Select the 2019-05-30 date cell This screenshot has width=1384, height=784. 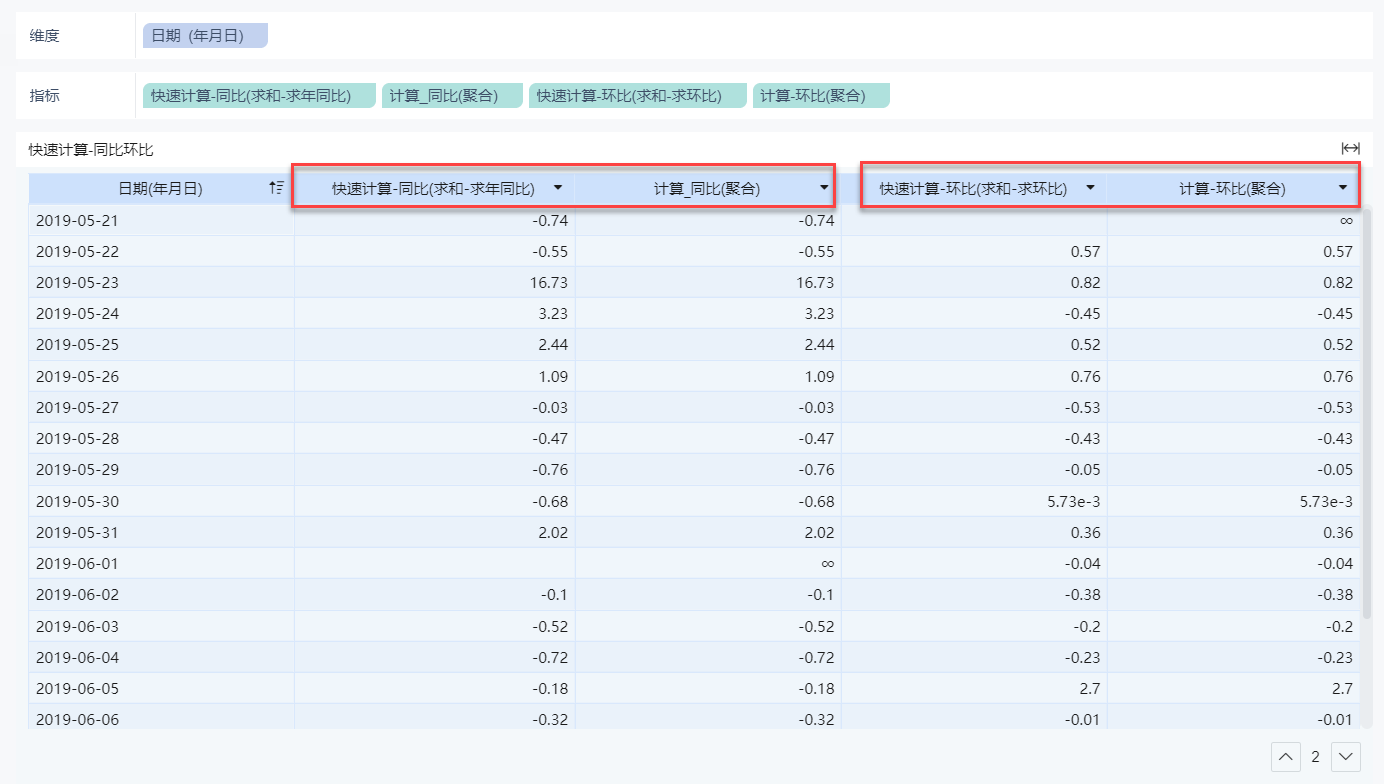pyautogui.click(x=162, y=501)
